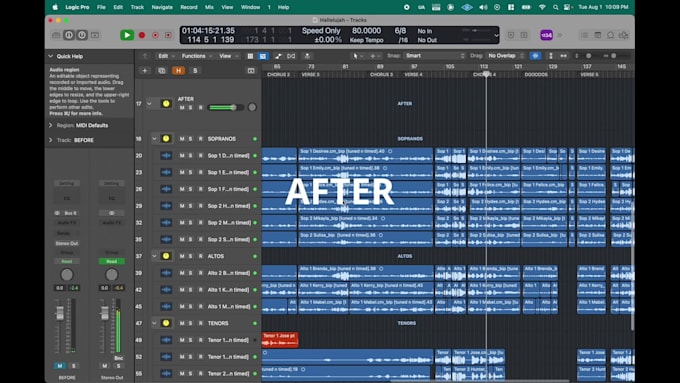
Task: Open the Drag No Overlap dropdown
Action: click(x=505, y=56)
